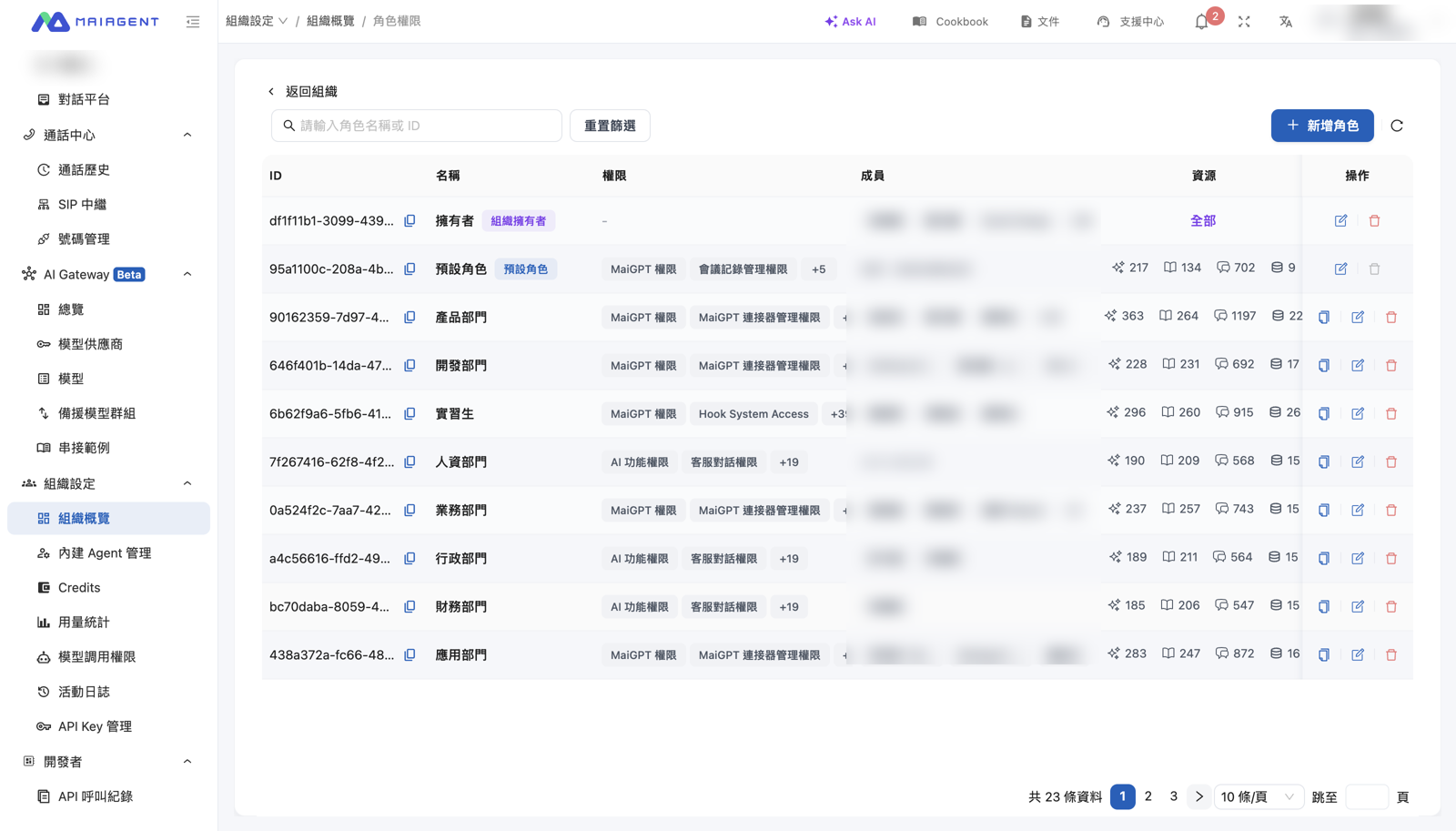
Task: Copy ID of the 產品部門 role
Action: [409, 317]
